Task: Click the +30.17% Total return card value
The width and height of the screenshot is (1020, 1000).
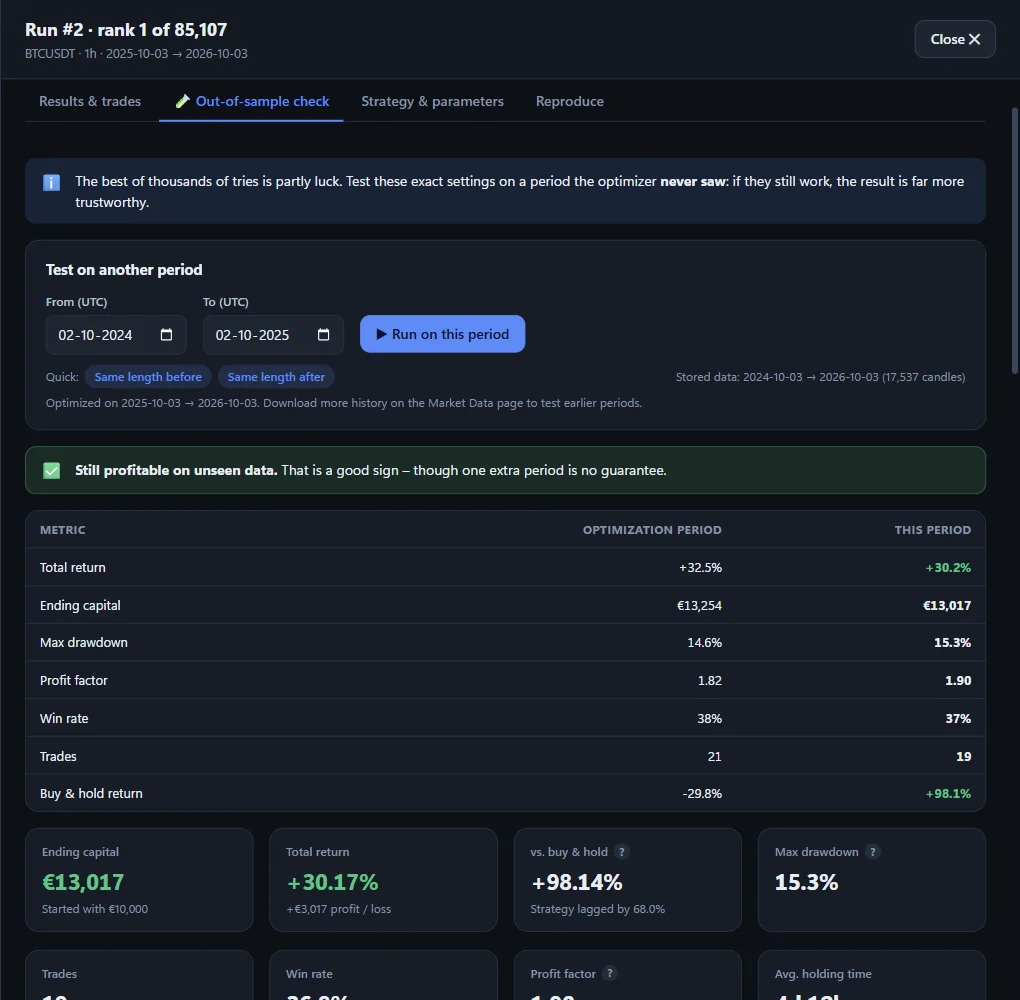Action: pos(332,882)
